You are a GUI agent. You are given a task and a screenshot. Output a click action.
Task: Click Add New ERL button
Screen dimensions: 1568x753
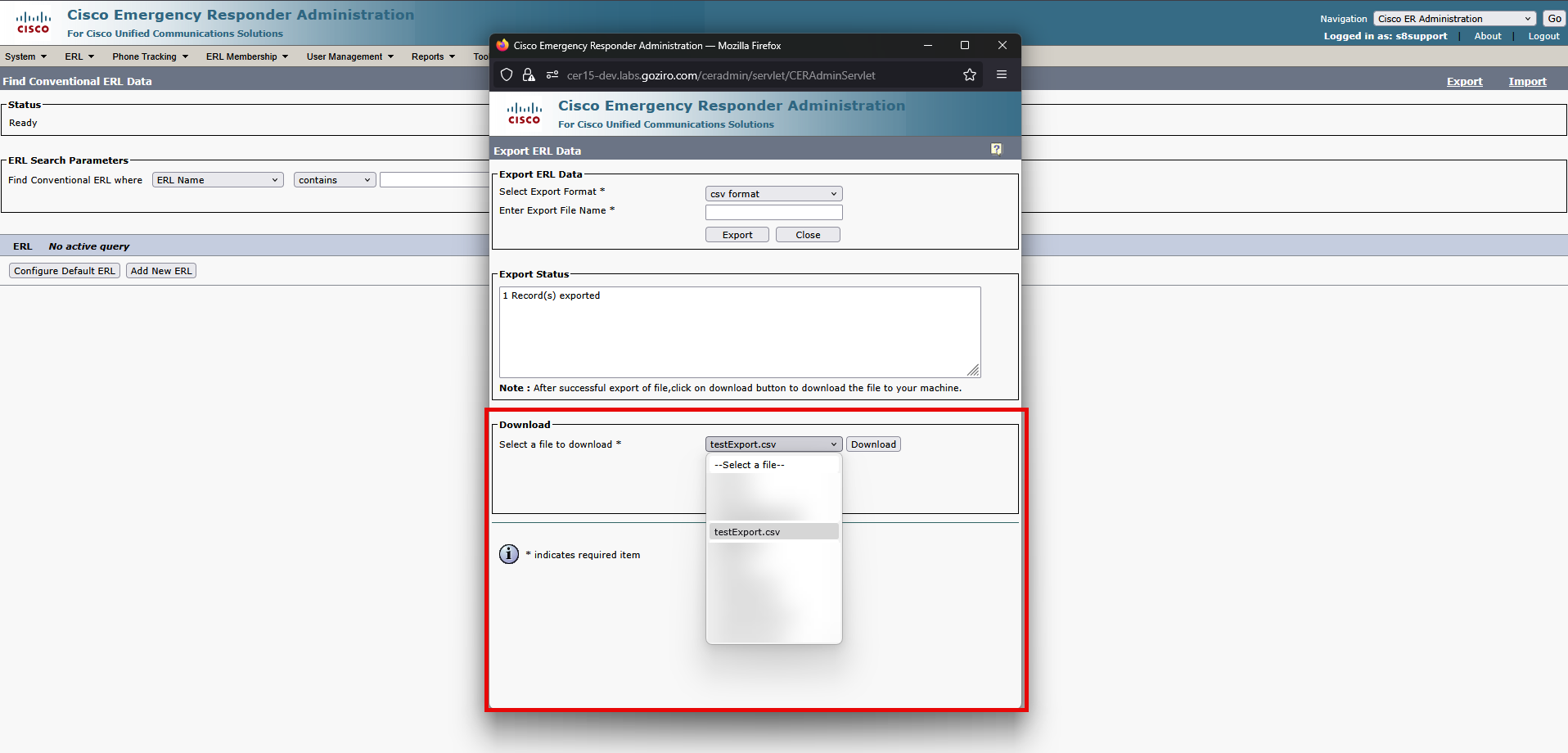point(161,271)
